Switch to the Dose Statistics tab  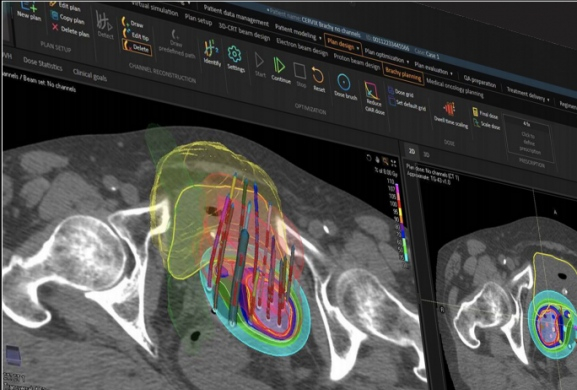click(42, 64)
